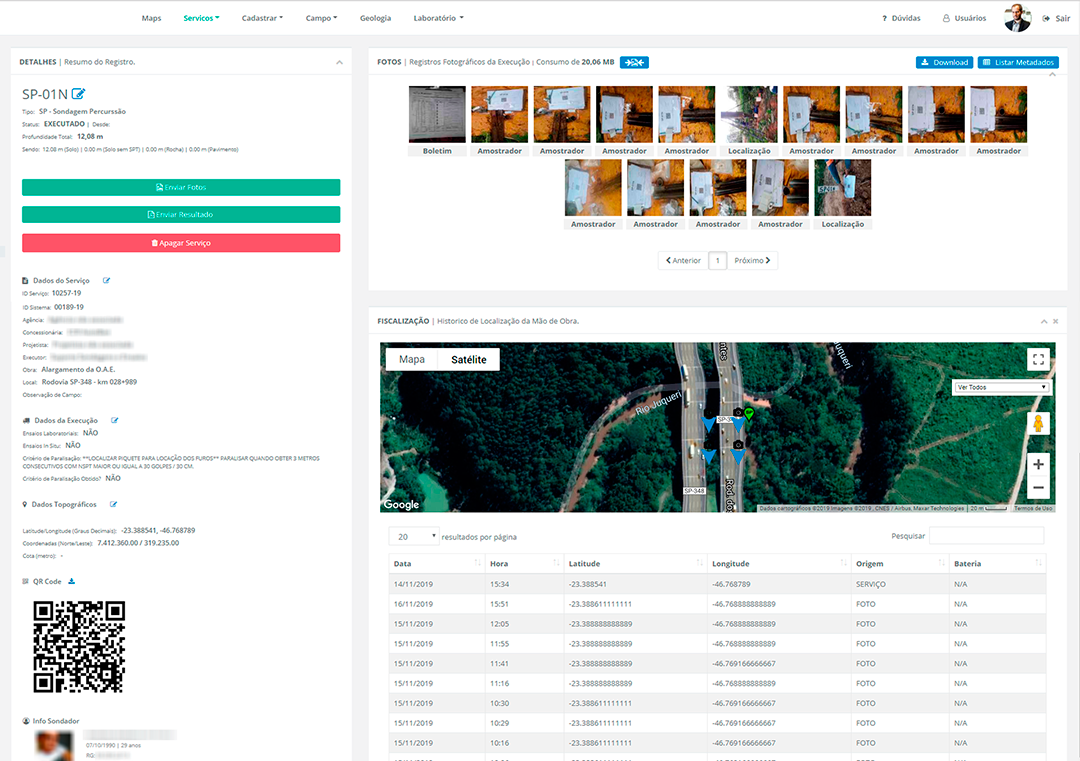
Task: Edit Dados do Serviço section
Action: point(107,280)
